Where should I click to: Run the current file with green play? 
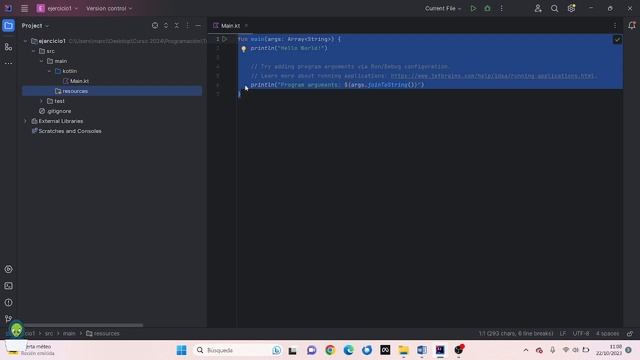coord(473,8)
